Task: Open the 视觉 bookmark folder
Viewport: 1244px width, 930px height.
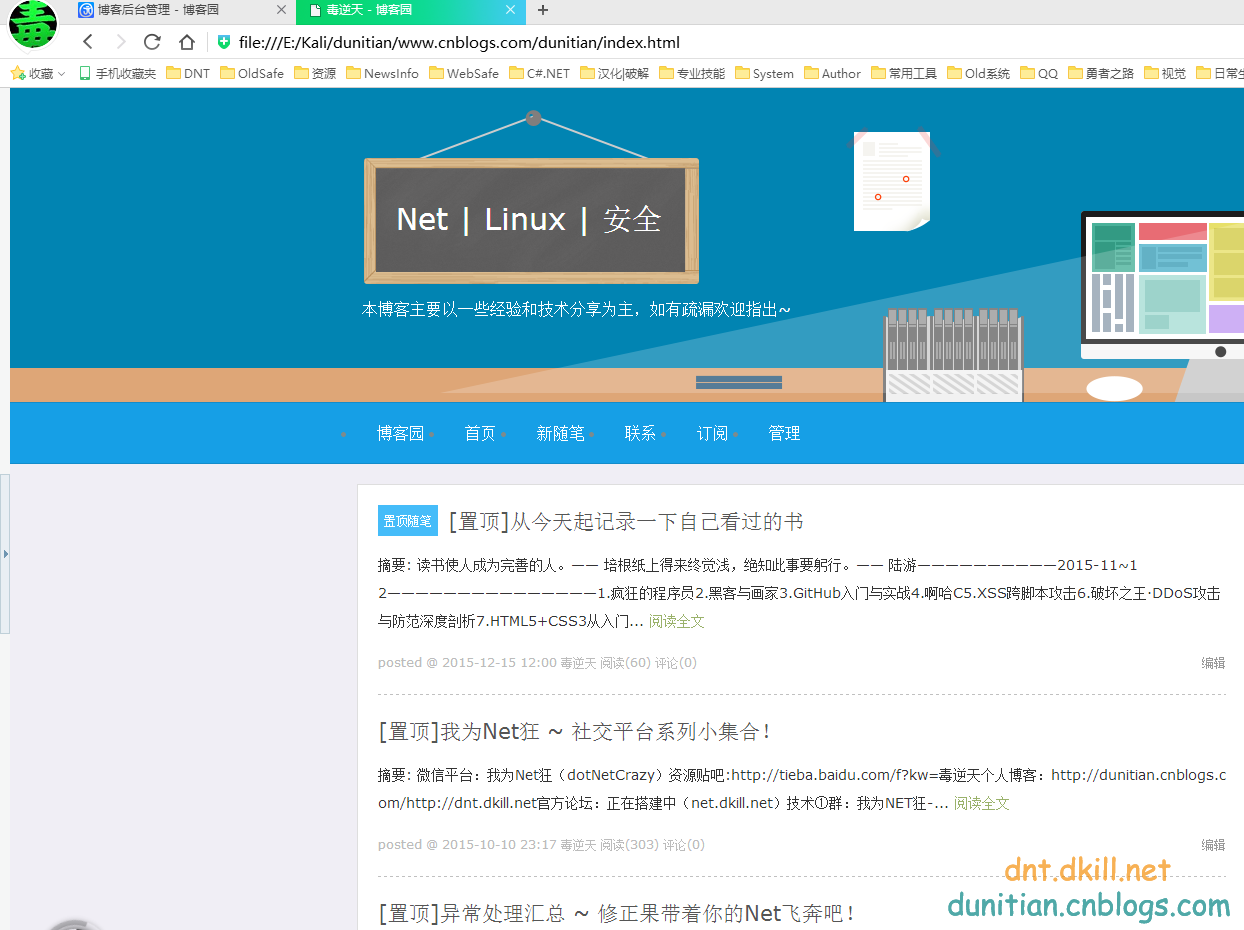Action: (x=1165, y=73)
